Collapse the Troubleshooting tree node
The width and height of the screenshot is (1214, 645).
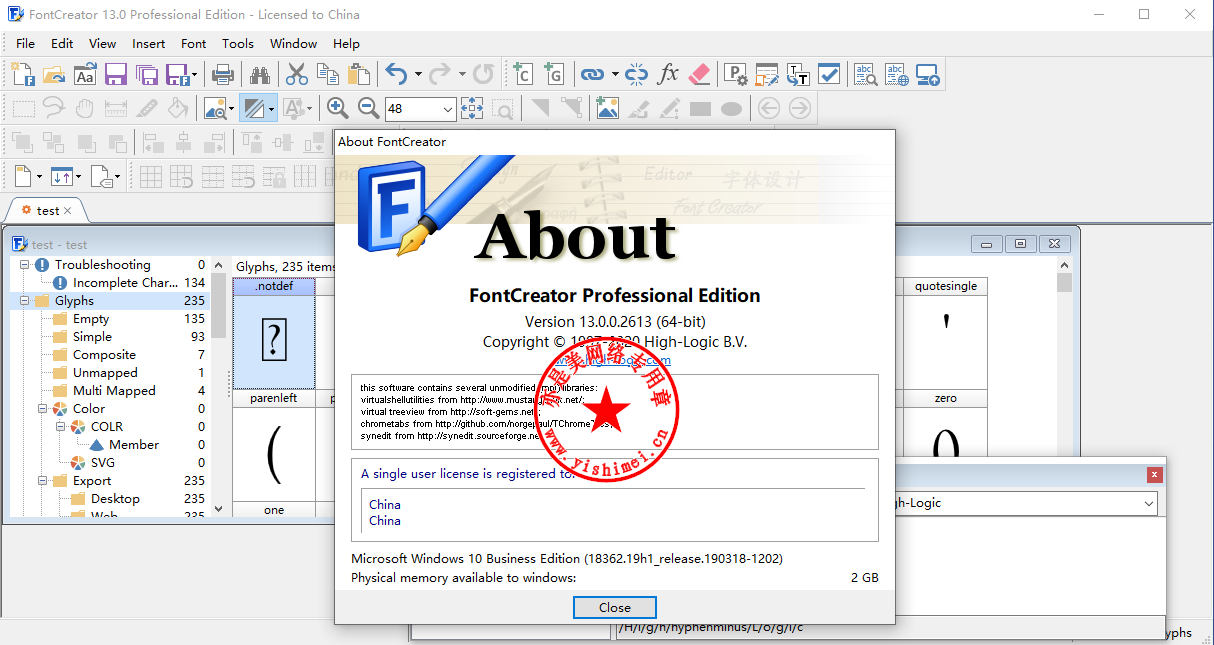tap(24, 265)
